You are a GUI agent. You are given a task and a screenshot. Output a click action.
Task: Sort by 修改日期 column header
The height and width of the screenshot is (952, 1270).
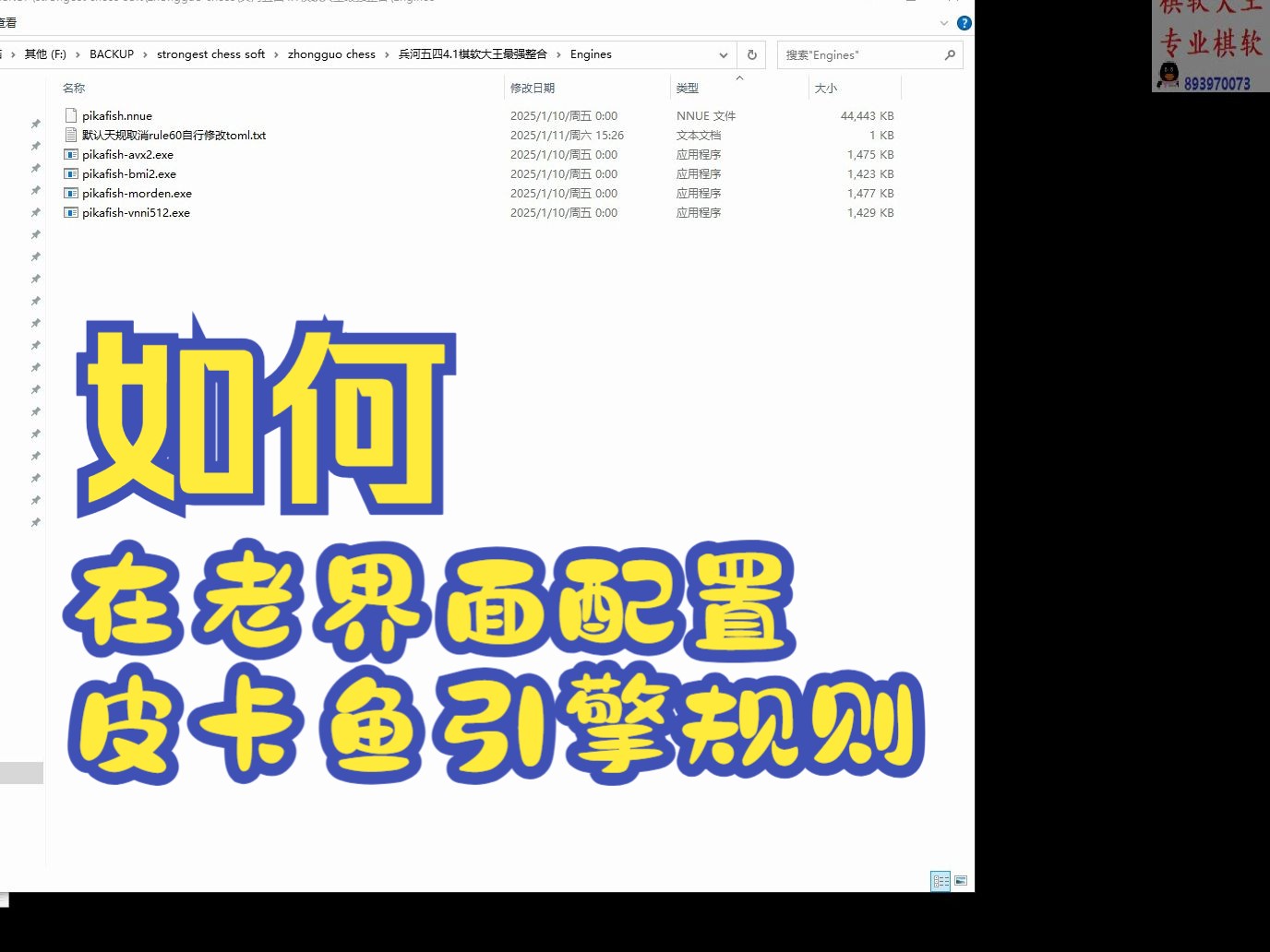pos(533,89)
